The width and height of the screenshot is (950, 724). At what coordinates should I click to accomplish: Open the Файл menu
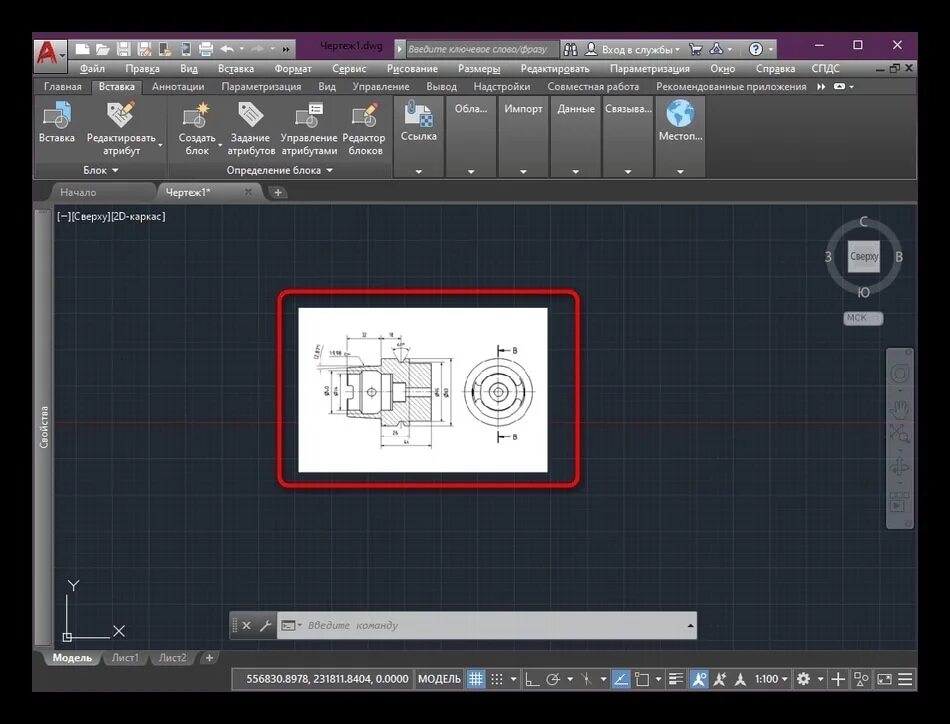92,68
